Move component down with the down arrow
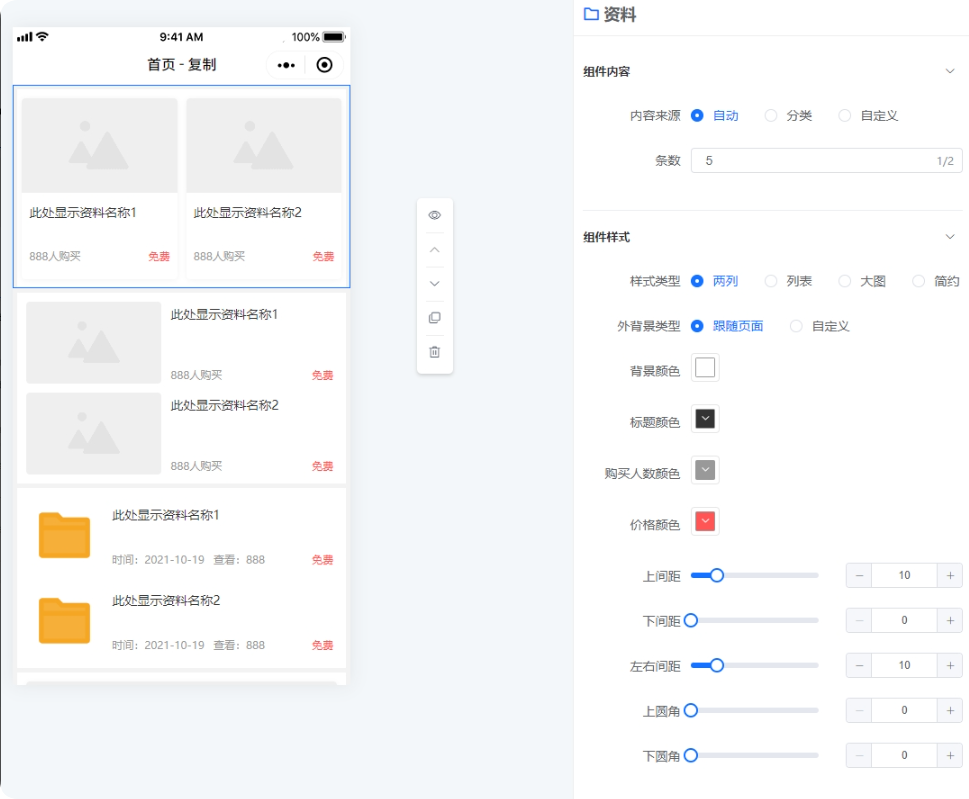The height and width of the screenshot is (799, 969). pyautogui.click(x=434, y=284)
